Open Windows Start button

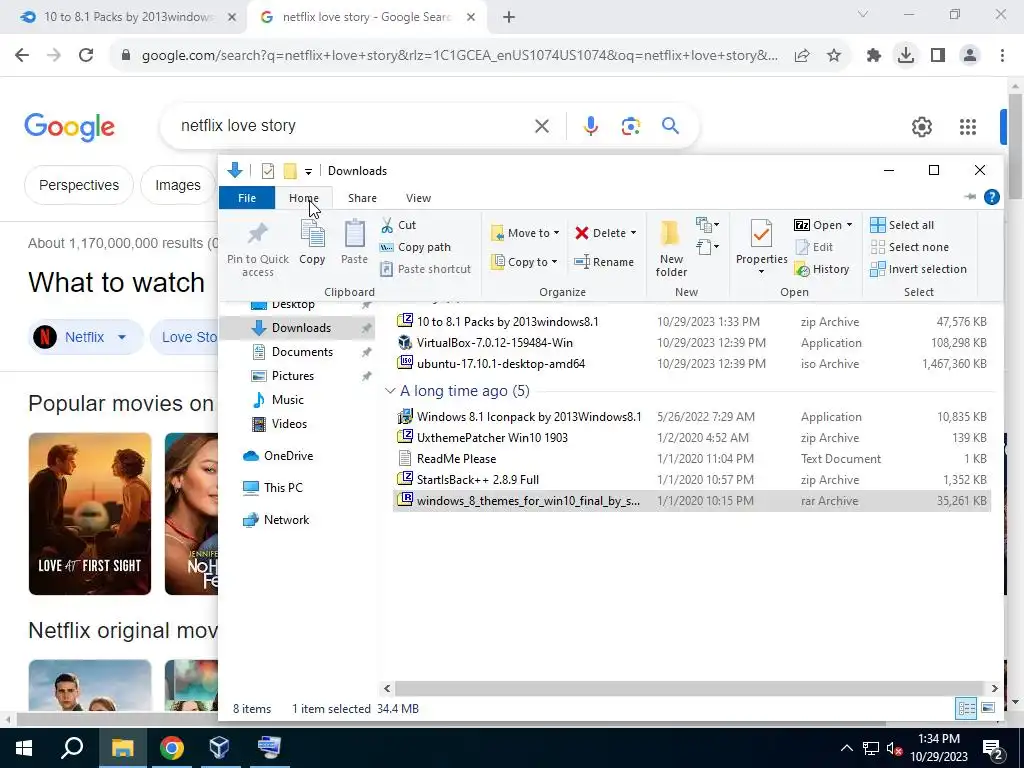(x=24, y=748)
